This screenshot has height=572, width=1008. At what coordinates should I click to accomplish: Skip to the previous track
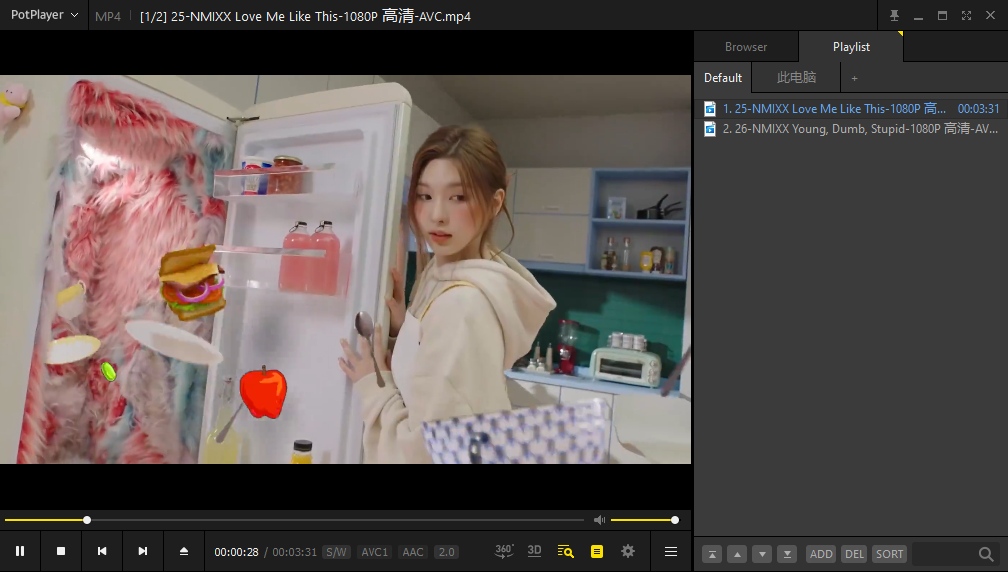[102, 551]
